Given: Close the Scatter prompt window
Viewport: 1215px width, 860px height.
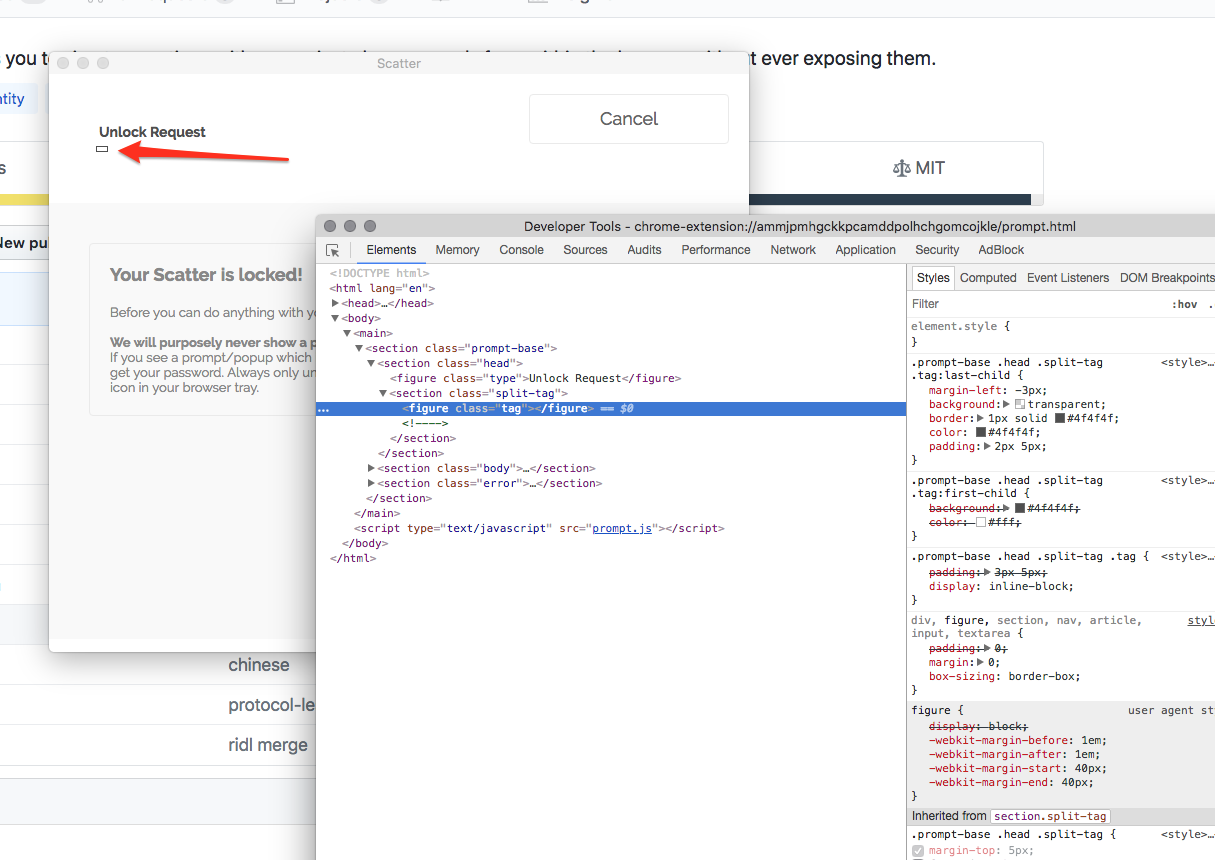Looking at the screenshot, I should (x=63, y=63).
